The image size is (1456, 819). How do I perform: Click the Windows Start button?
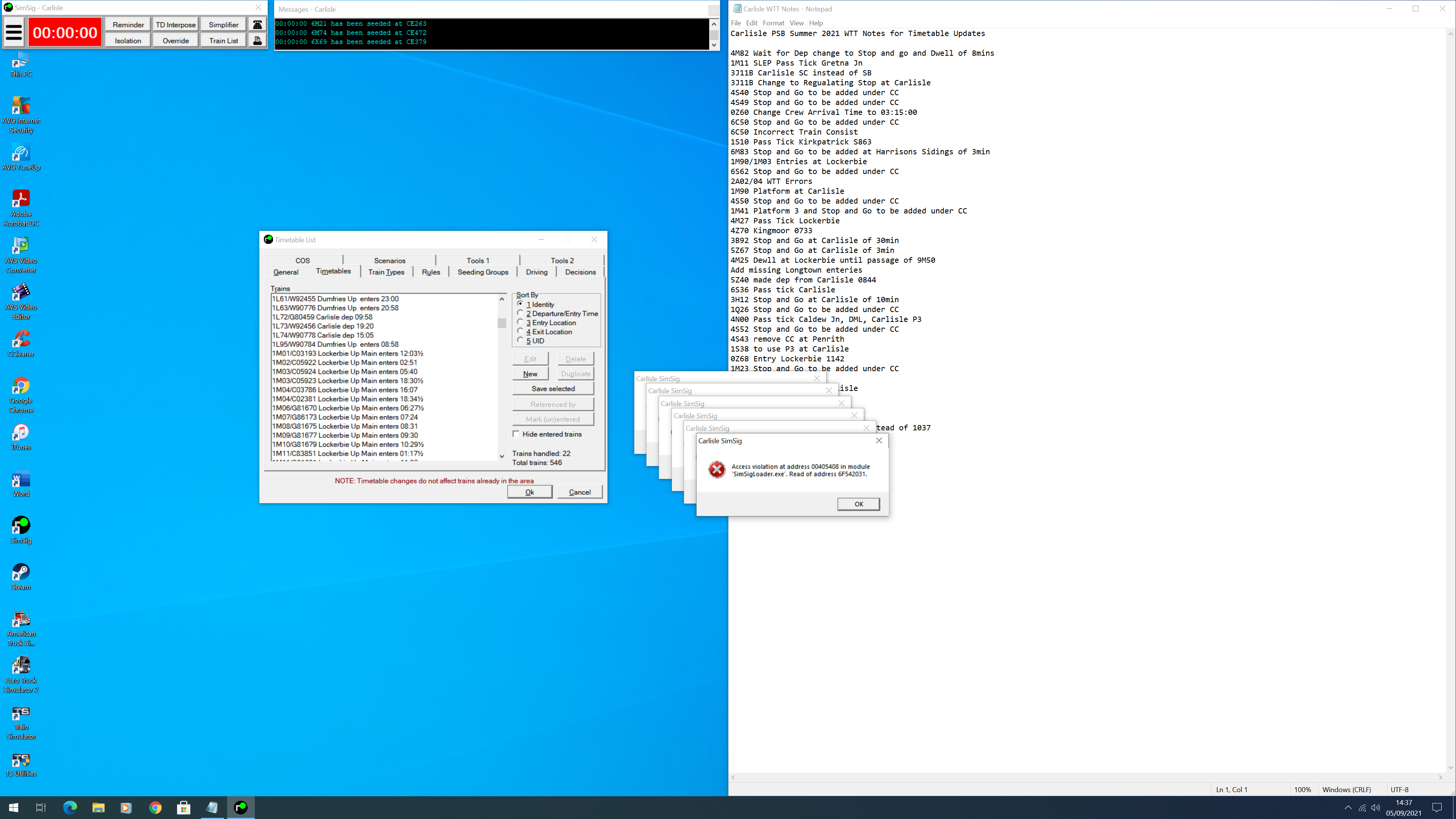click(14, 807)
